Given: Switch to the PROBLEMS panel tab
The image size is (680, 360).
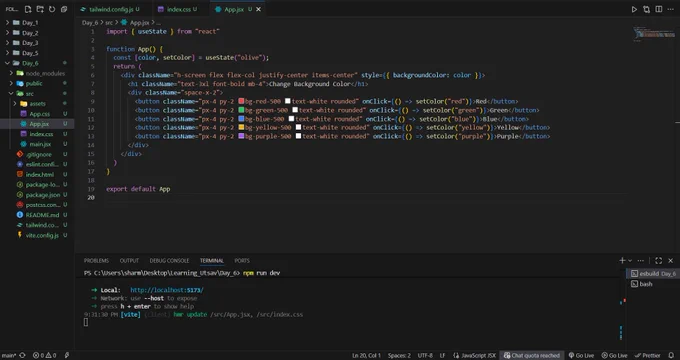Looking at the screenshot, I should click(96, 261).
